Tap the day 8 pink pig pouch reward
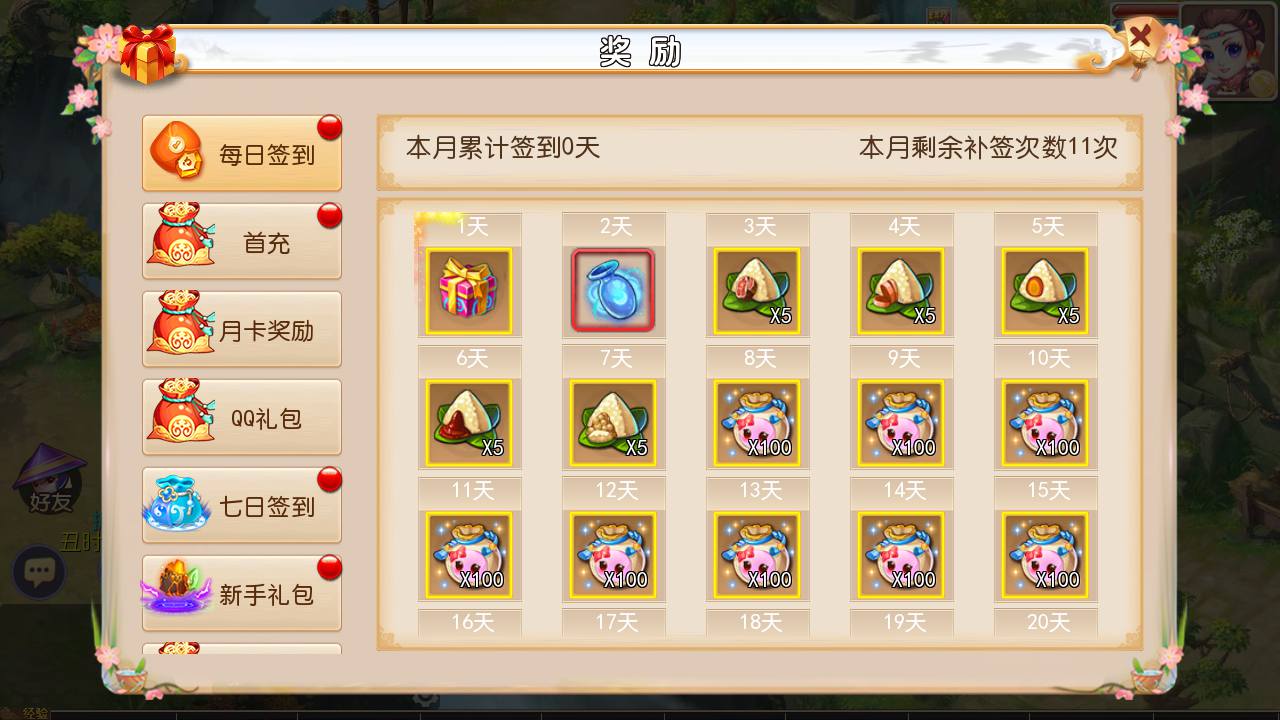The height and width of the screenshot is (720, 1280). [x=757, y=423]
